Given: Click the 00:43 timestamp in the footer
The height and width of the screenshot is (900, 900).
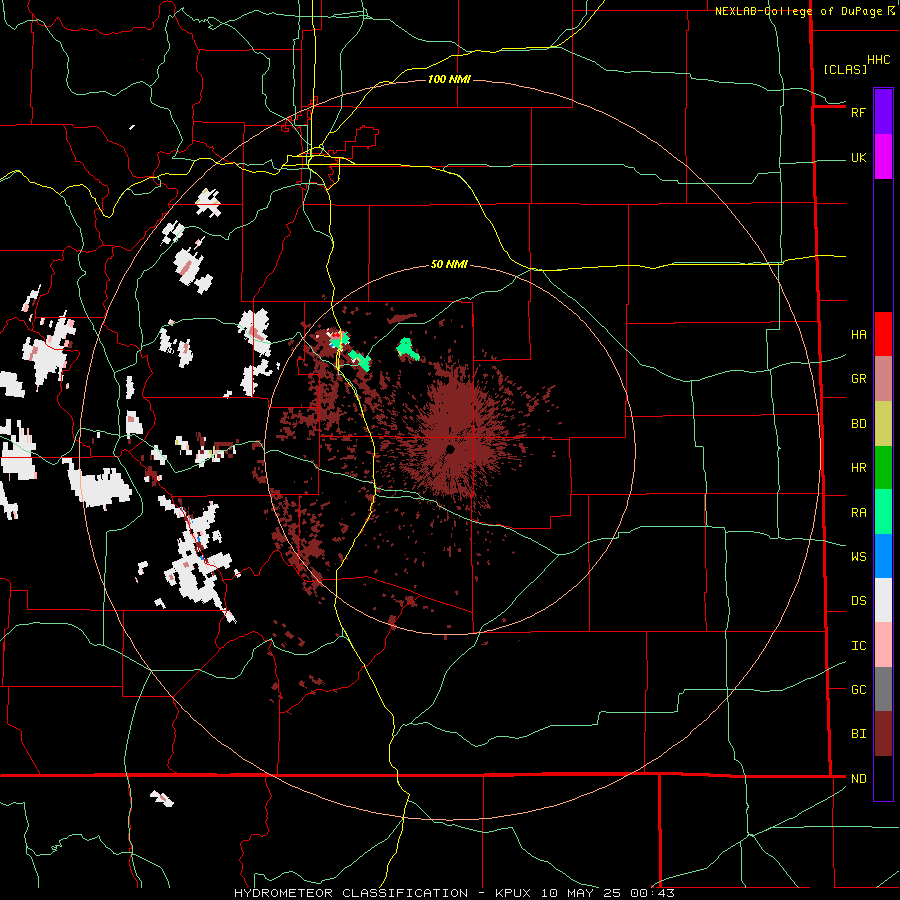Looking at the screenshot, I should tap(652, 893).
